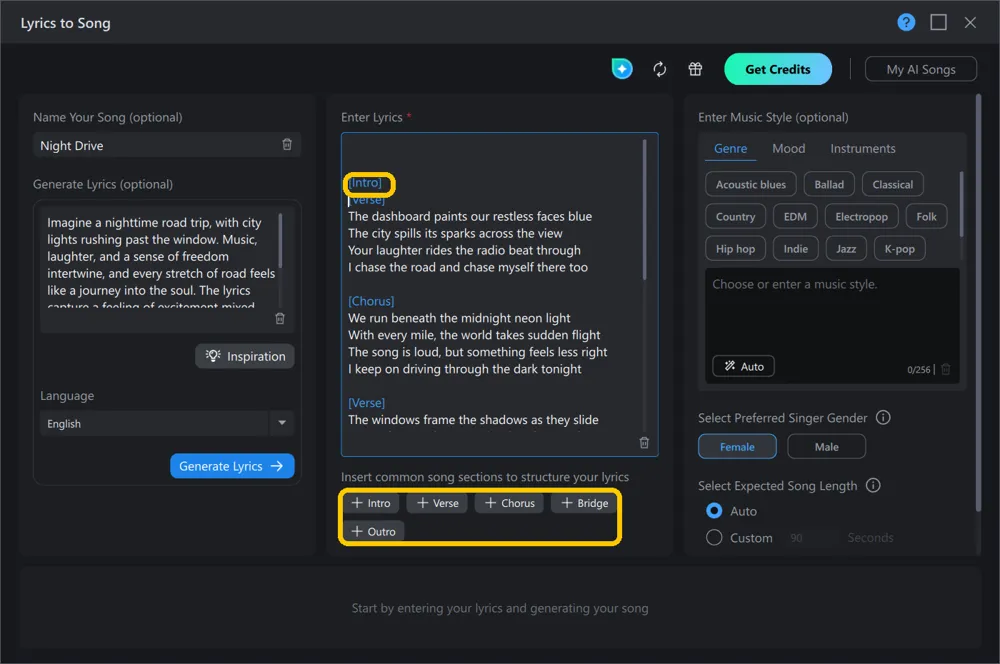Screen dimensions: 1000x664
Task: Switch to the Mood tab
Action: pyautogui.click(x=788, y=149)
